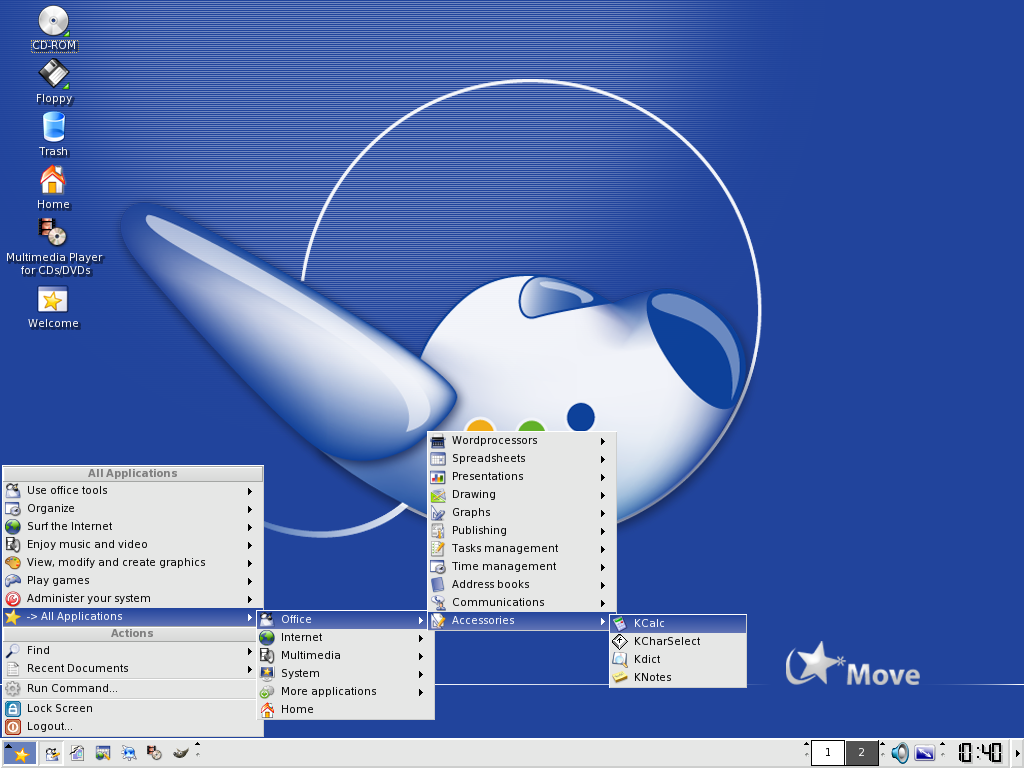Image resolution: width=1024 pixels, height=768 pixels.
Task: Open View, modify and create graphics entry
Action: click(x=133, y=562)
